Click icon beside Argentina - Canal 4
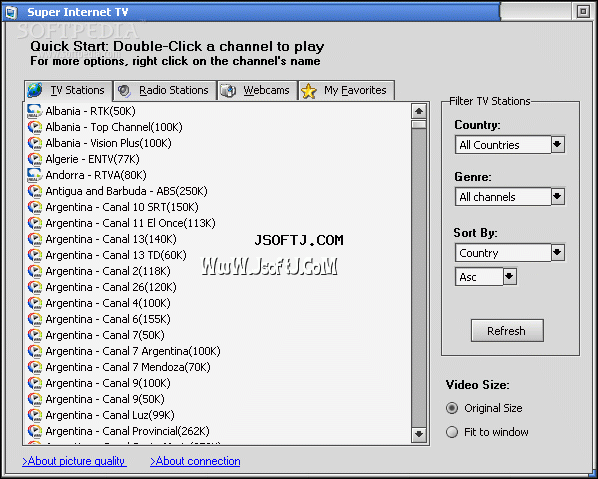 35,303
